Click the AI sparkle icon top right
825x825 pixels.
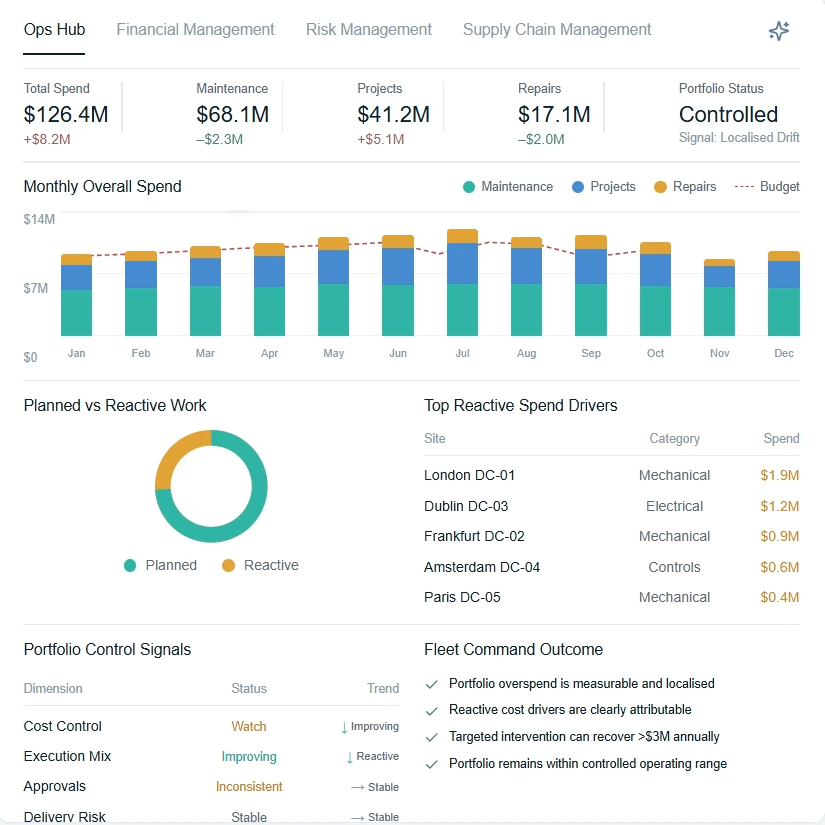click(779, 31)
